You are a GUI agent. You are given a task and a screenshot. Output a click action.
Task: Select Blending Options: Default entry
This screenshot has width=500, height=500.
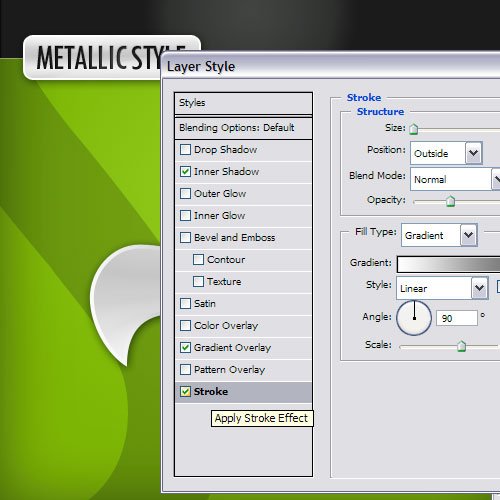[x=243, y=128]
